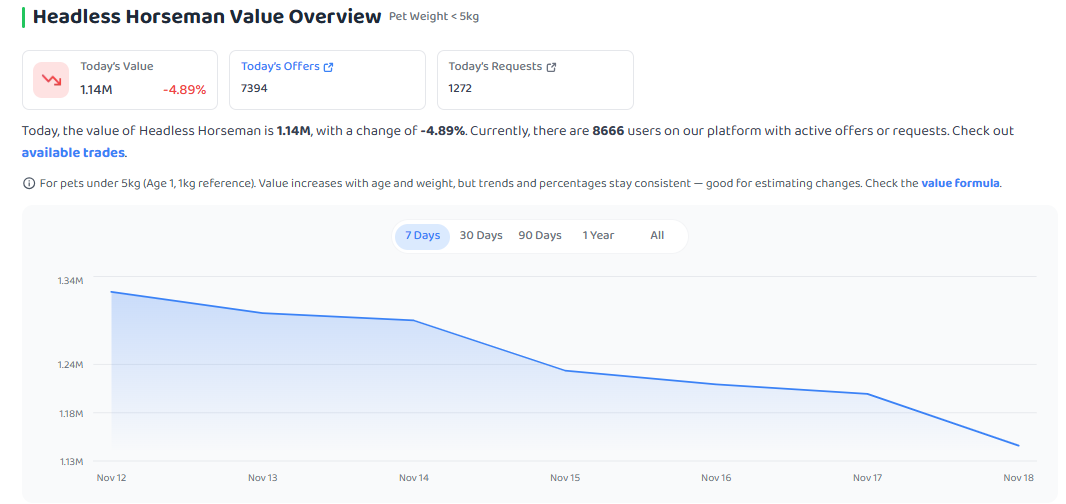1066x504 pixels.
Task: Open external link icon beside Today's Offers
Action: (328, 67)
